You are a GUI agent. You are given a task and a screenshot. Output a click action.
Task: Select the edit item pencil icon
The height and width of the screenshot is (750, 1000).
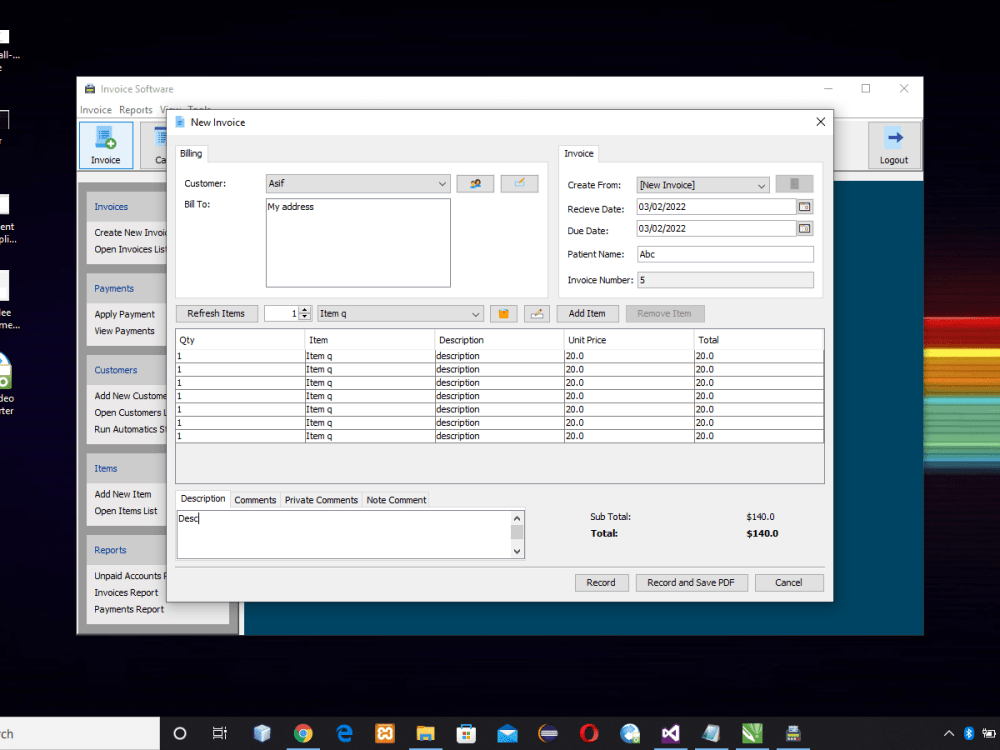tap(536, 313)
